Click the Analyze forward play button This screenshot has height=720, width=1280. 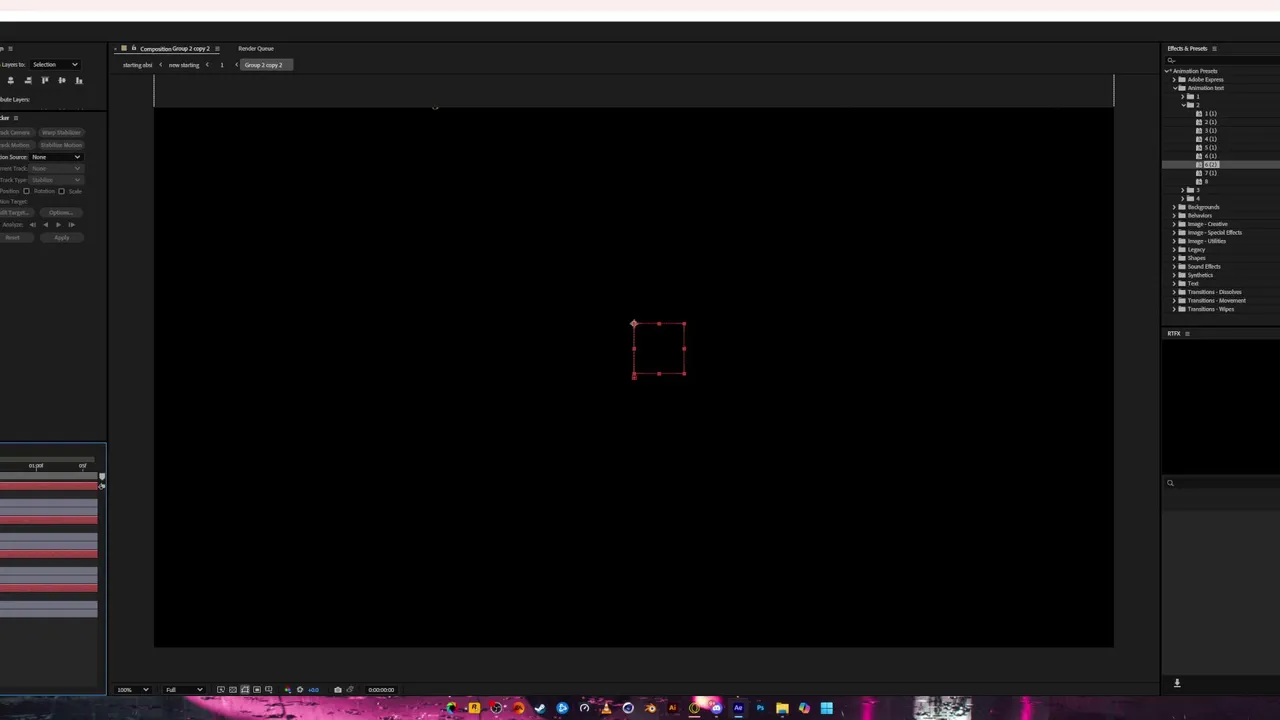pos(58,225)
